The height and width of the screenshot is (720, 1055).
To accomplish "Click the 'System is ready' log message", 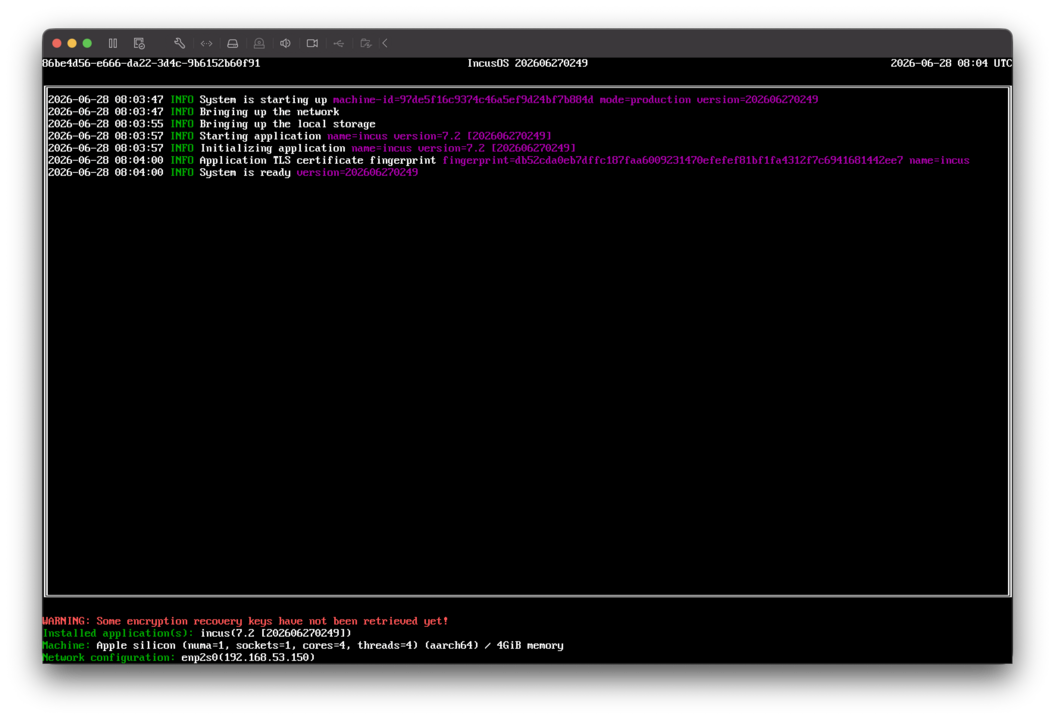I will click(245, 172).
